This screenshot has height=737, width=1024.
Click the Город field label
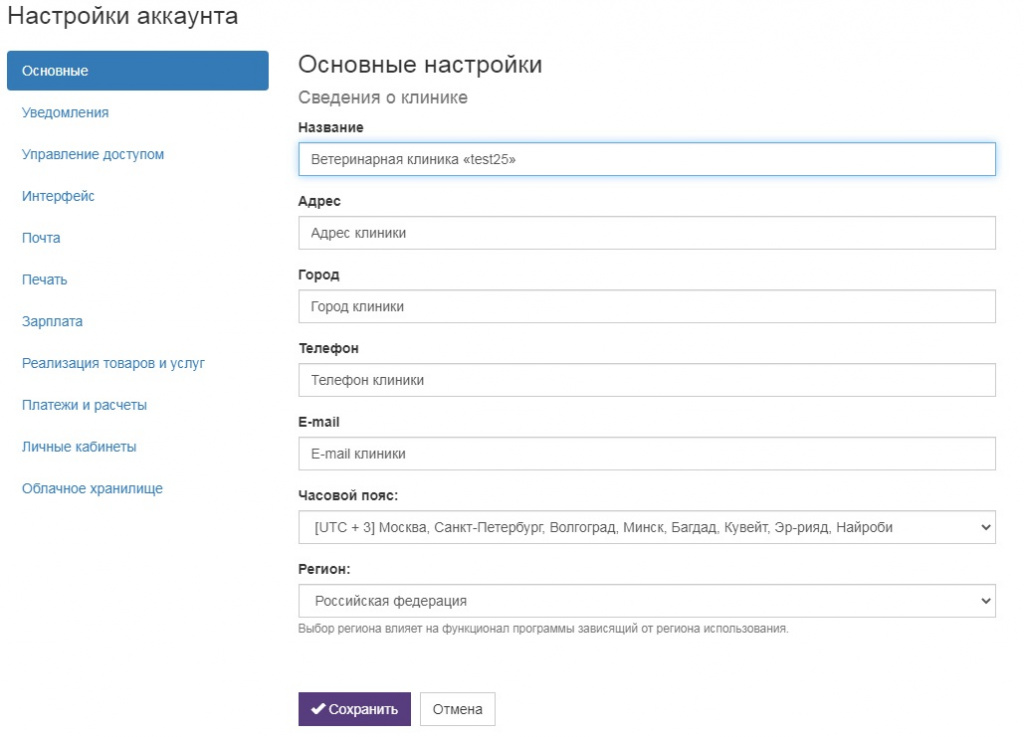pos(319,275)
